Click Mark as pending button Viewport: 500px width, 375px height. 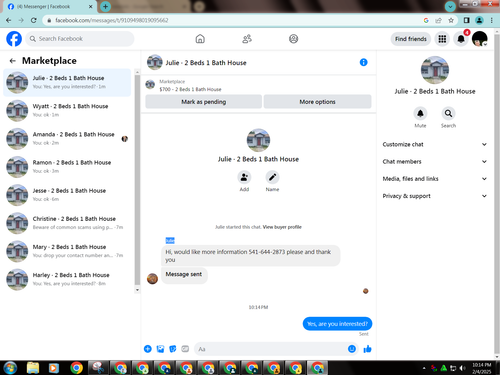pyautogui.click(x=204, y=102)
